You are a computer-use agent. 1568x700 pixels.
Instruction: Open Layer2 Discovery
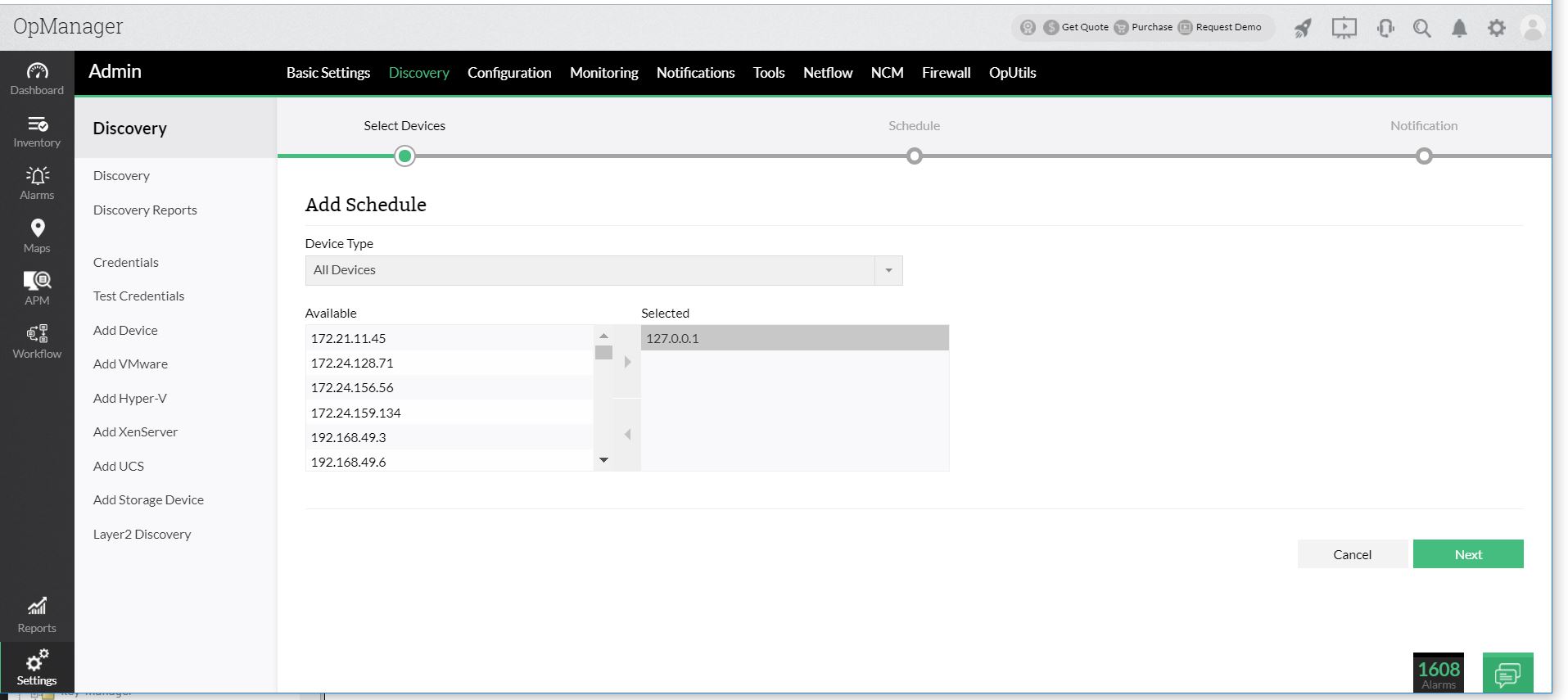pos(142,534)
